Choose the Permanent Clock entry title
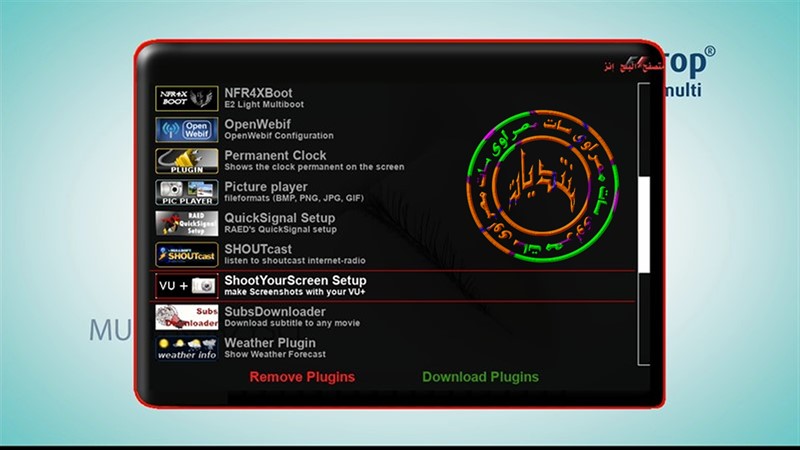Screen dimensions: 800x450 click(x=275, y=155)
